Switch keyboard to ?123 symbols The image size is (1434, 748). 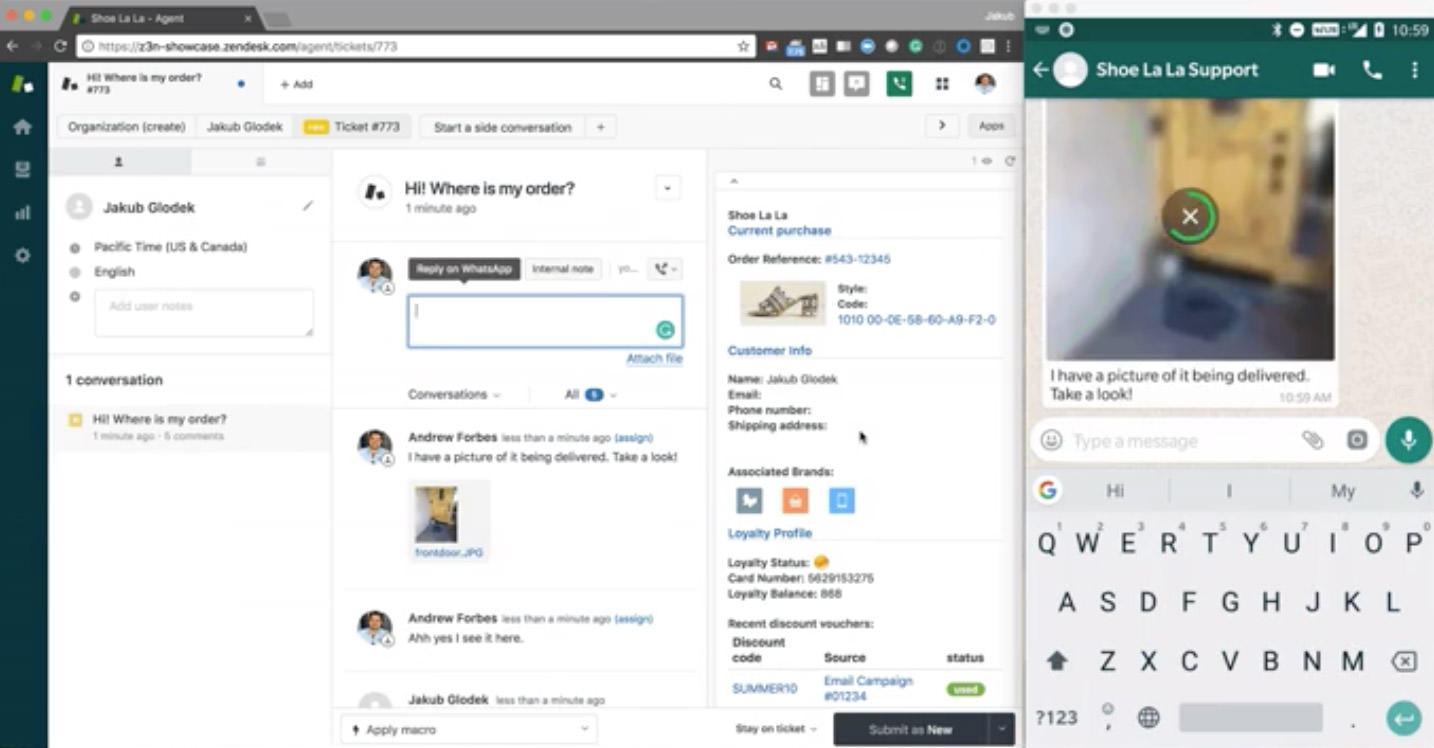1057,717
